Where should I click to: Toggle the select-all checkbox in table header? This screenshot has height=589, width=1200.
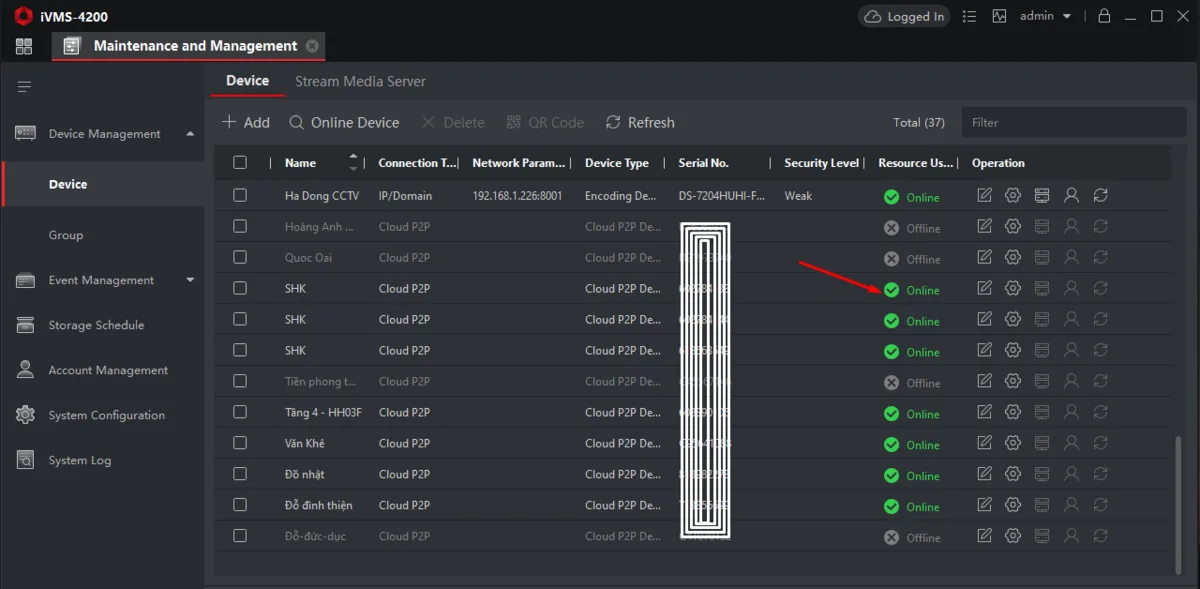pyautogui.click(x=240, y=163)
